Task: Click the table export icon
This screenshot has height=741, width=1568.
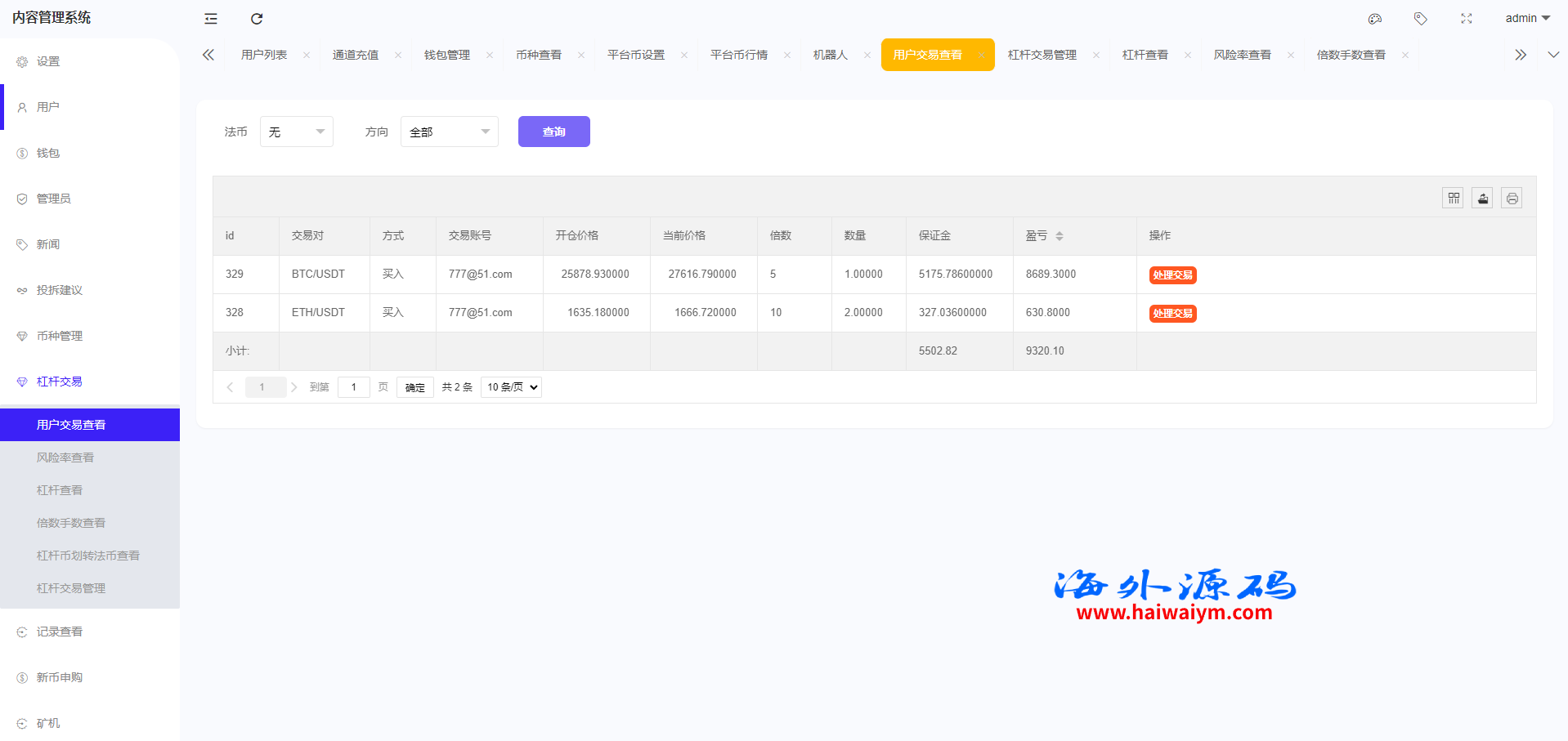Action: [x=1482, y=199]
